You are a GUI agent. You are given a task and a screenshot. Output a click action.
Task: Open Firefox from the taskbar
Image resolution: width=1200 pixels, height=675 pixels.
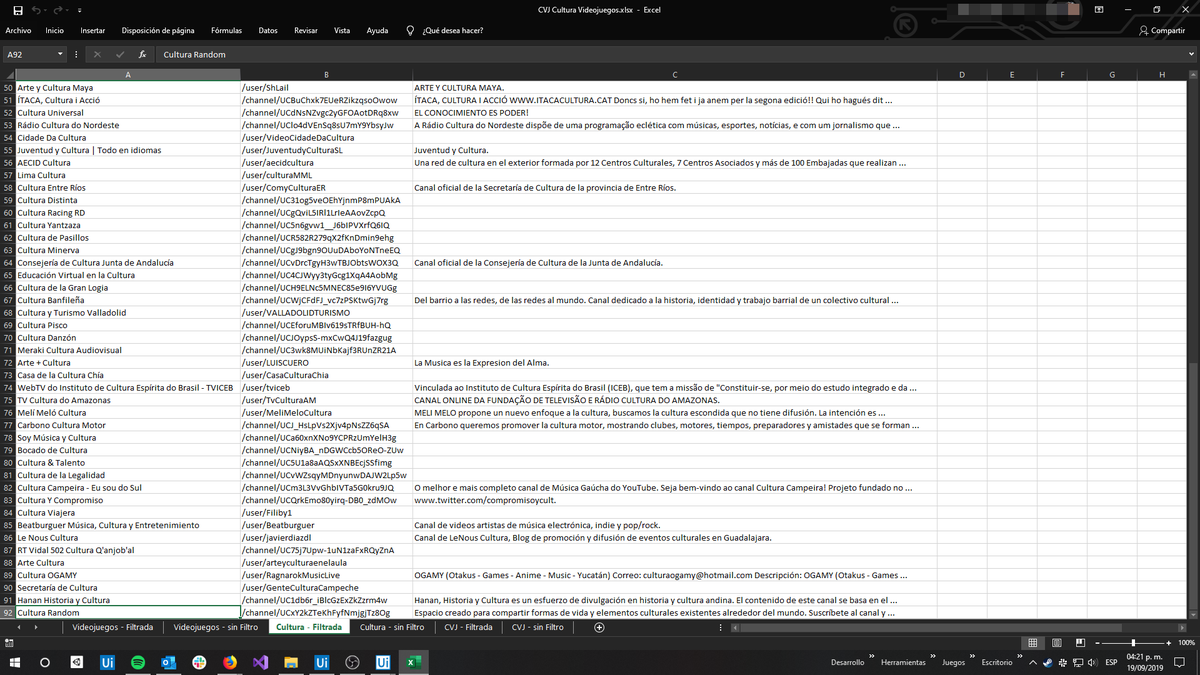[x=230, y=662]
